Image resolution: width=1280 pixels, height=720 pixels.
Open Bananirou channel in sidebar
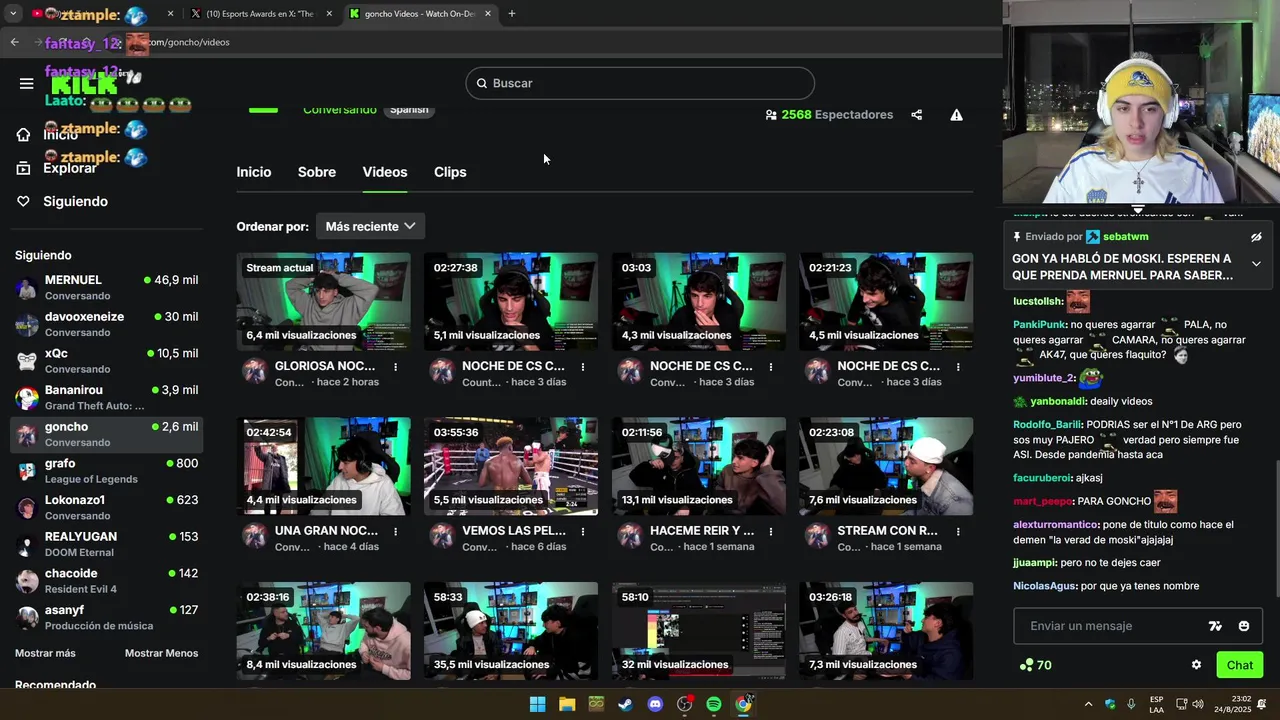click(x=107, y=397)
